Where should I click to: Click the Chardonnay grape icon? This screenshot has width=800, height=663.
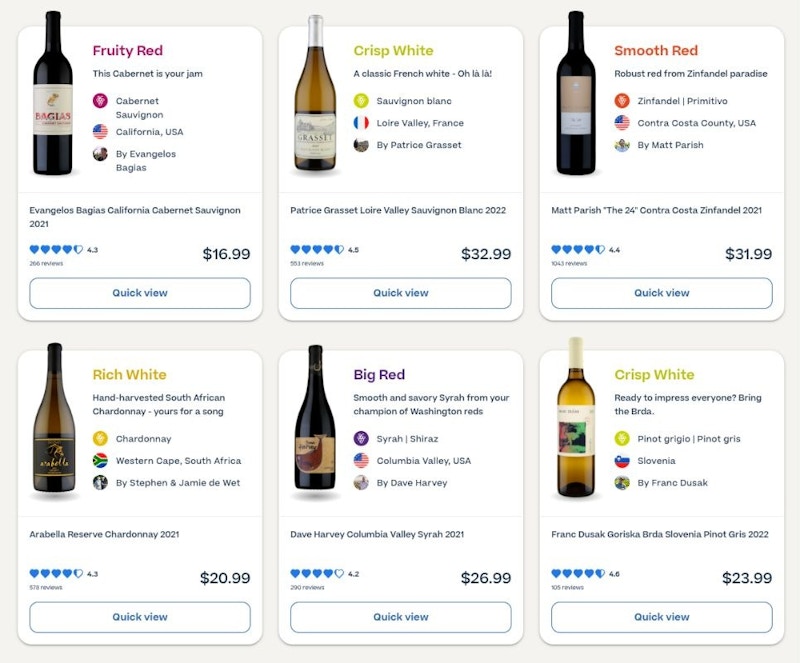pyautogui.click(x=100, y=439)
